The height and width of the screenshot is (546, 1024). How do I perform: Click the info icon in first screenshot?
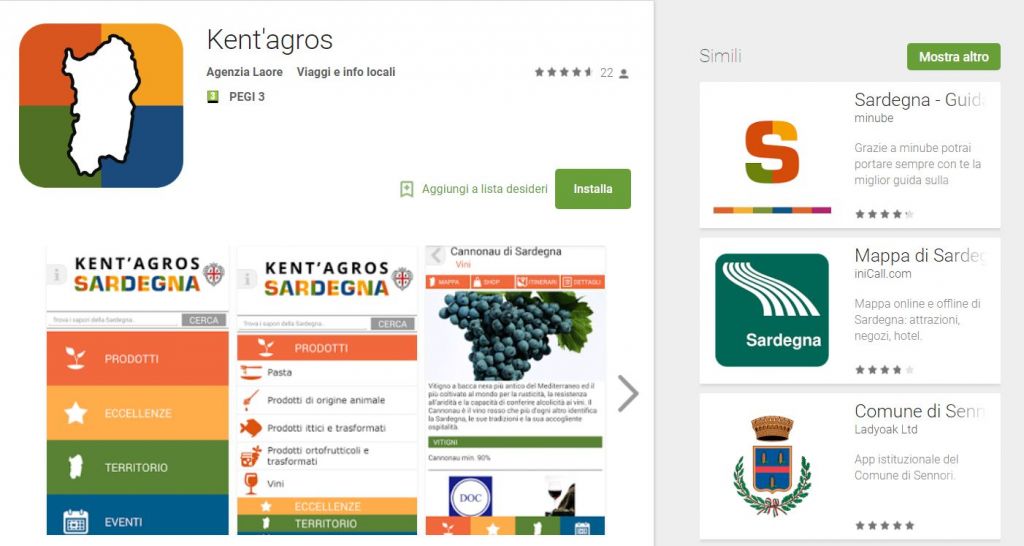57,275
